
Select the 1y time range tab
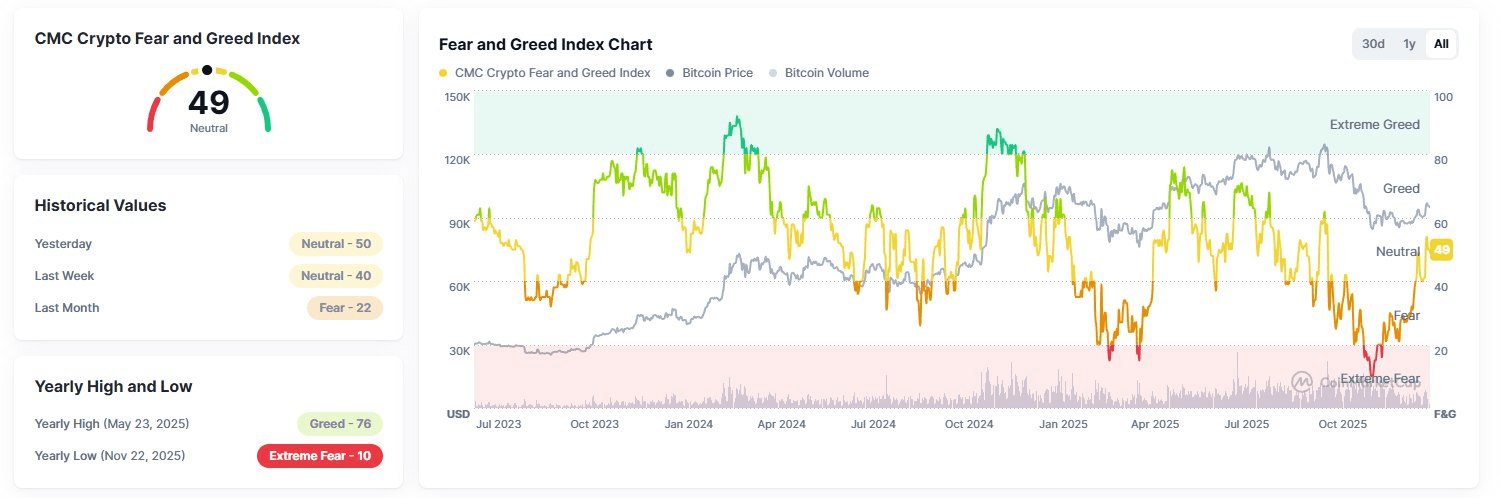coord(1409,44)
